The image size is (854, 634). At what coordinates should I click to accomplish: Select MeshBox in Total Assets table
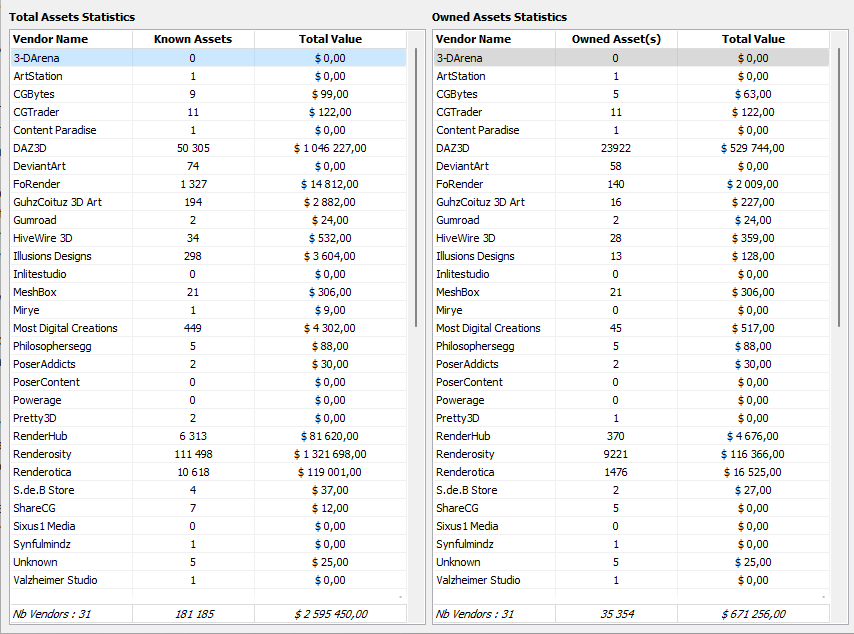[x=209, y=292]
